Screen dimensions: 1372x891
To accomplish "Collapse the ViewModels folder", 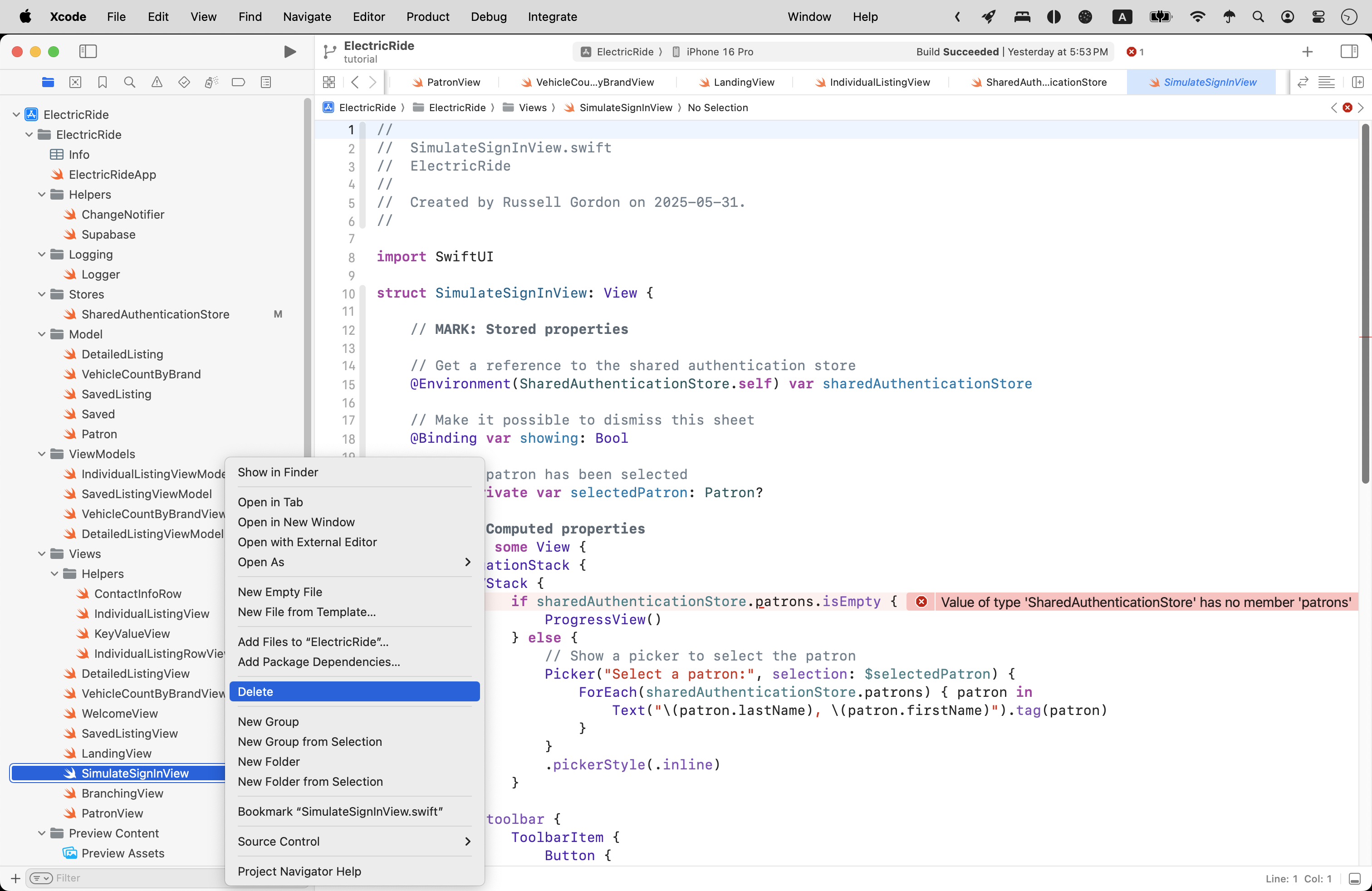I will (x=41, y=454).
